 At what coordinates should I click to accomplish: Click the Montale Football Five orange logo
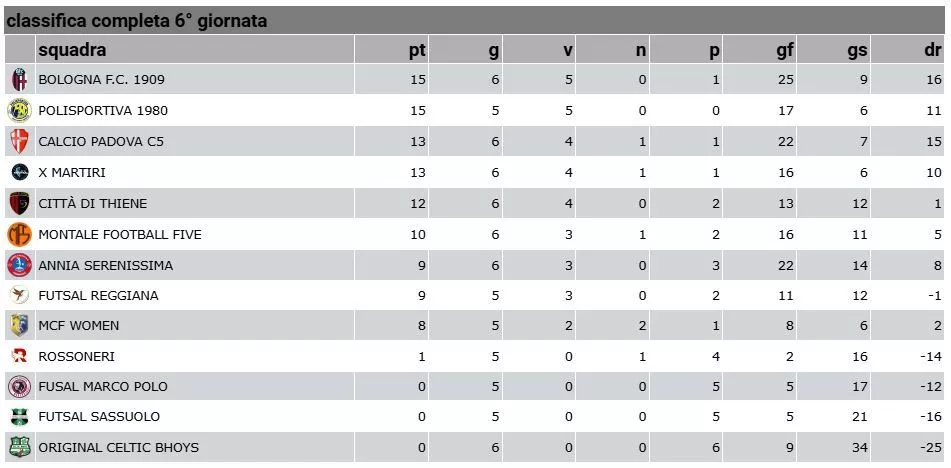coord(19,234)
